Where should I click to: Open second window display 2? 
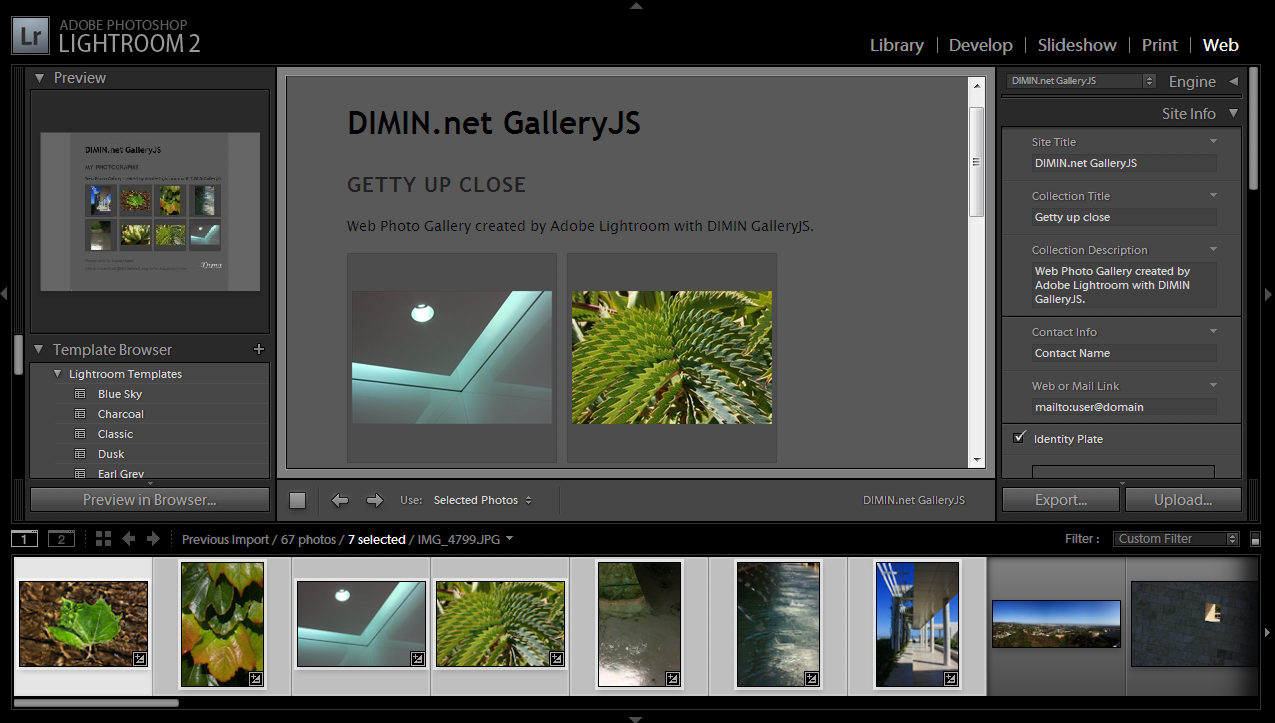click(x=61, y=539)
